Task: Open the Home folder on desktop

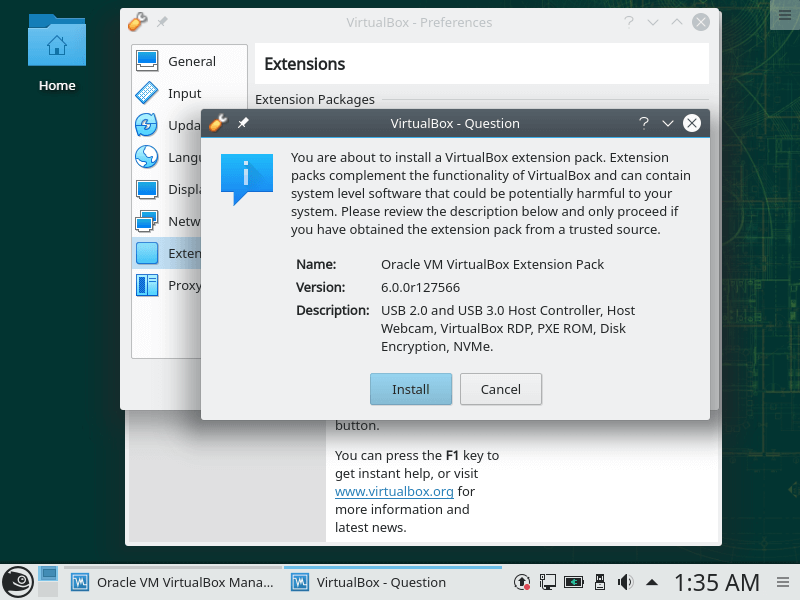Action: pyautogui.click(x=57, y=53)
